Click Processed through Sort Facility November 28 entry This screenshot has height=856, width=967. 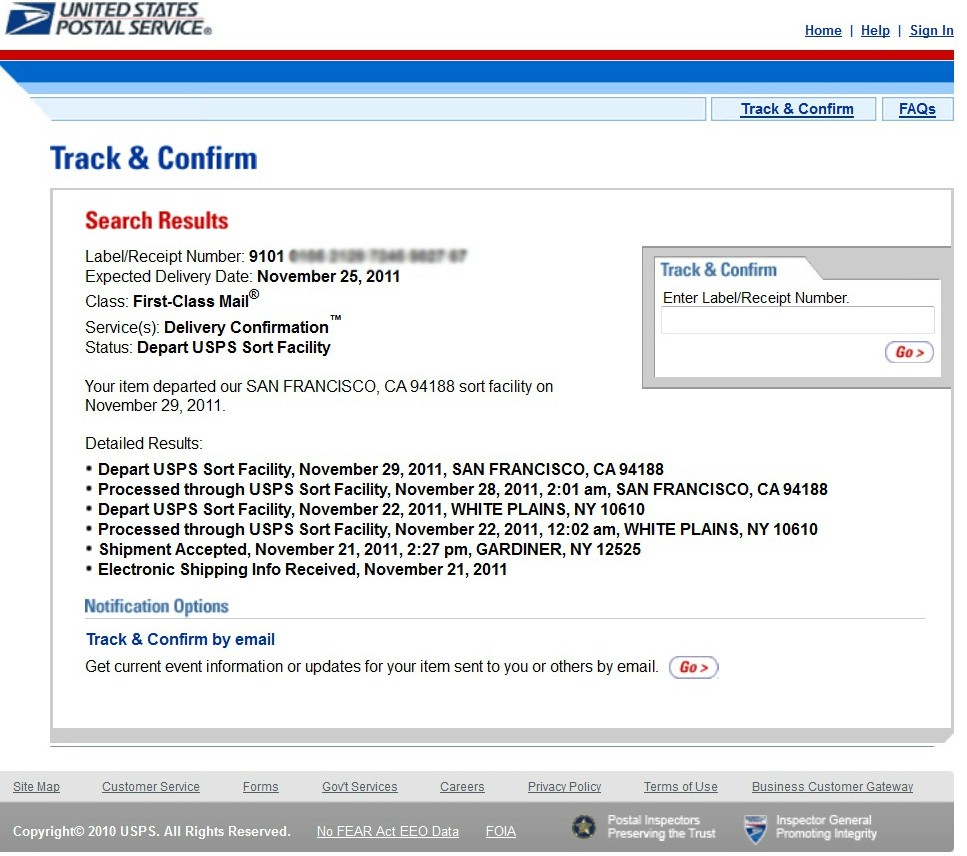[463, 490]
